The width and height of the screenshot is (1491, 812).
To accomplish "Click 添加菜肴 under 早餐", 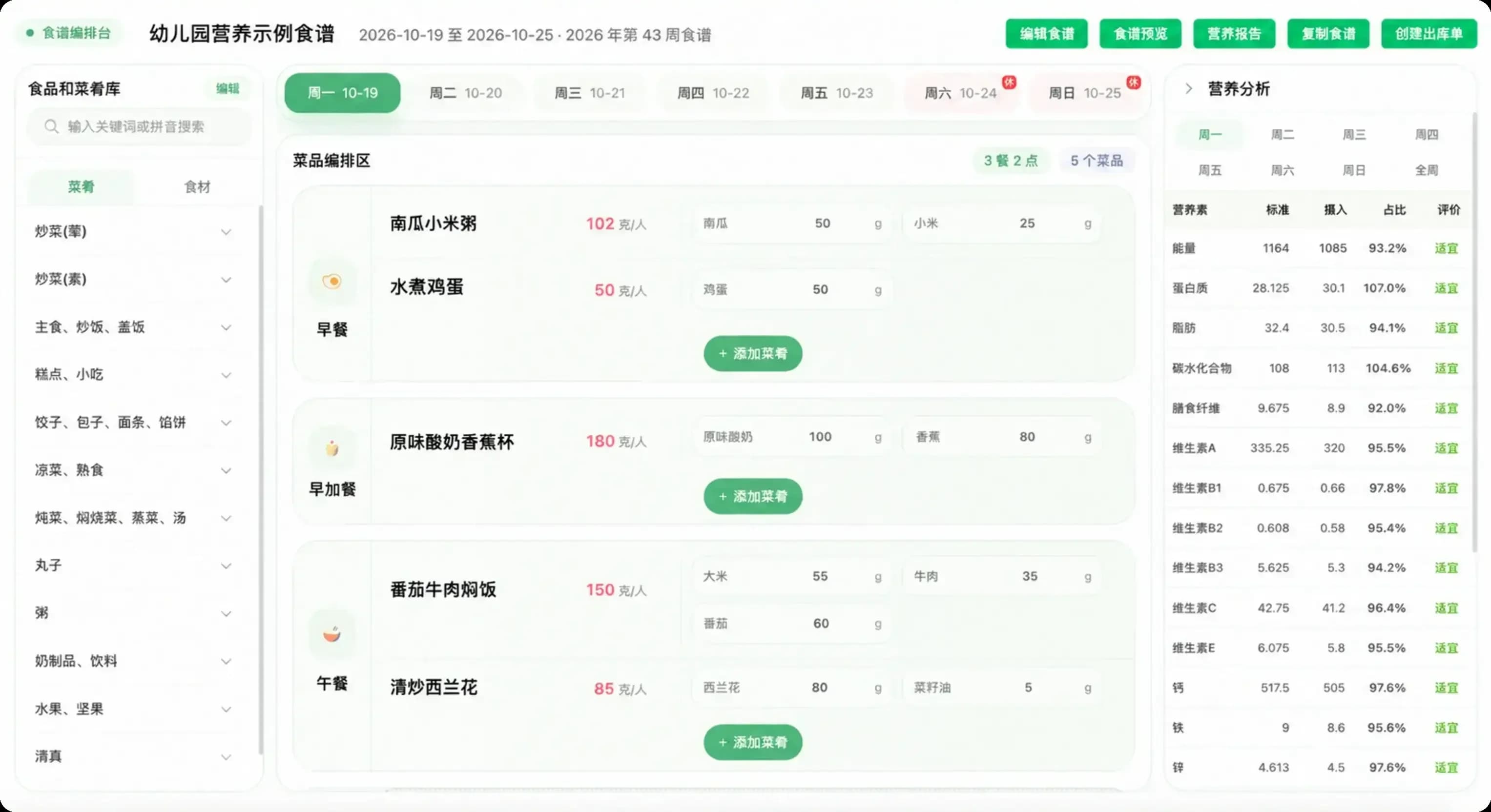I will coord(753,353).
